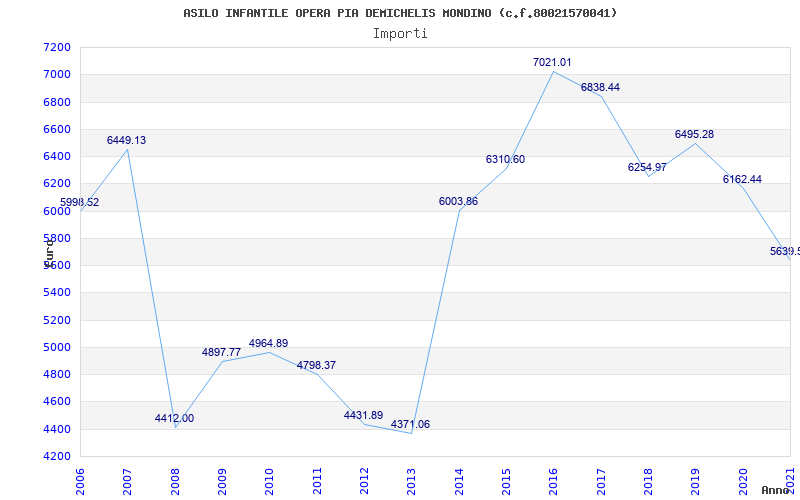Click the data label 4412.00
800x500 pixels.
174,418
